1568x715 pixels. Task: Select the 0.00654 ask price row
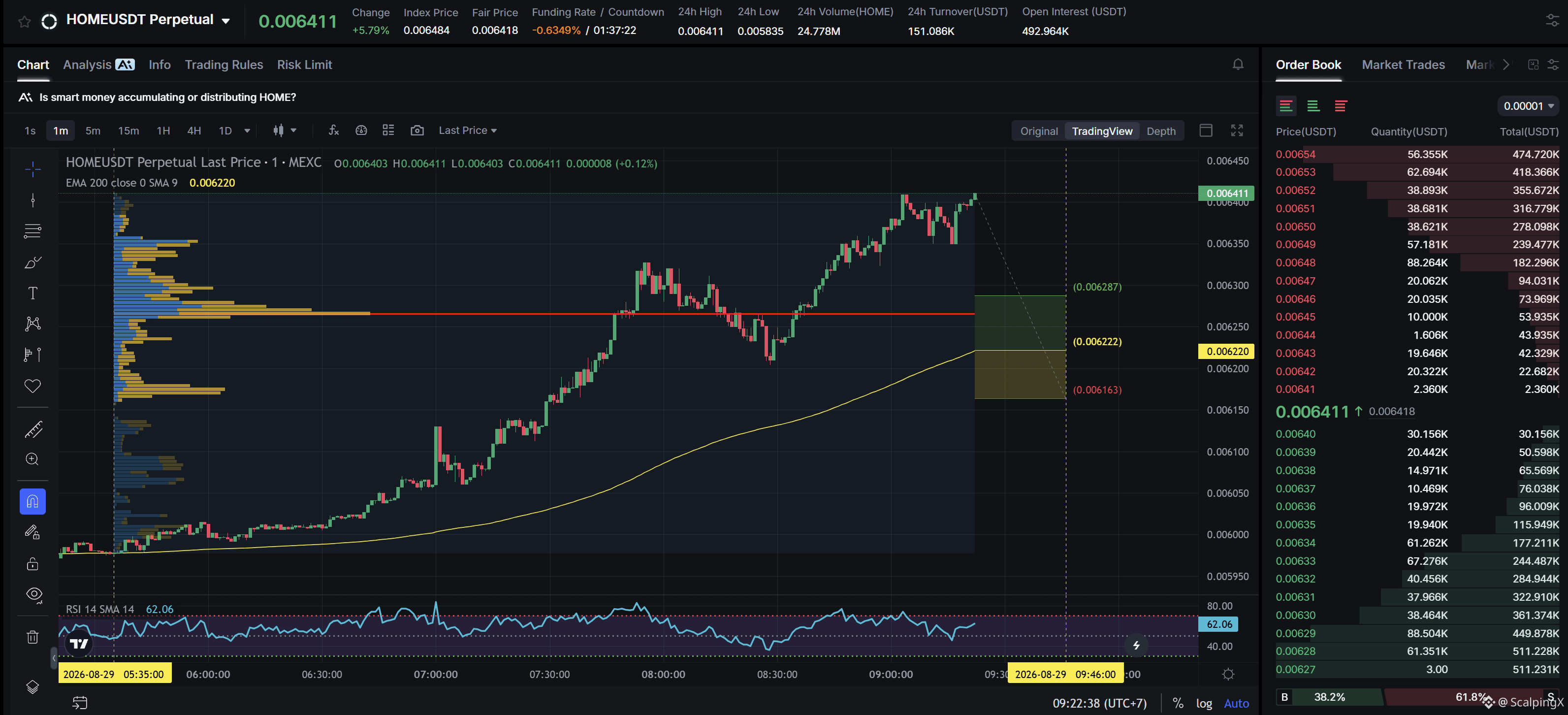(1417, 155)
